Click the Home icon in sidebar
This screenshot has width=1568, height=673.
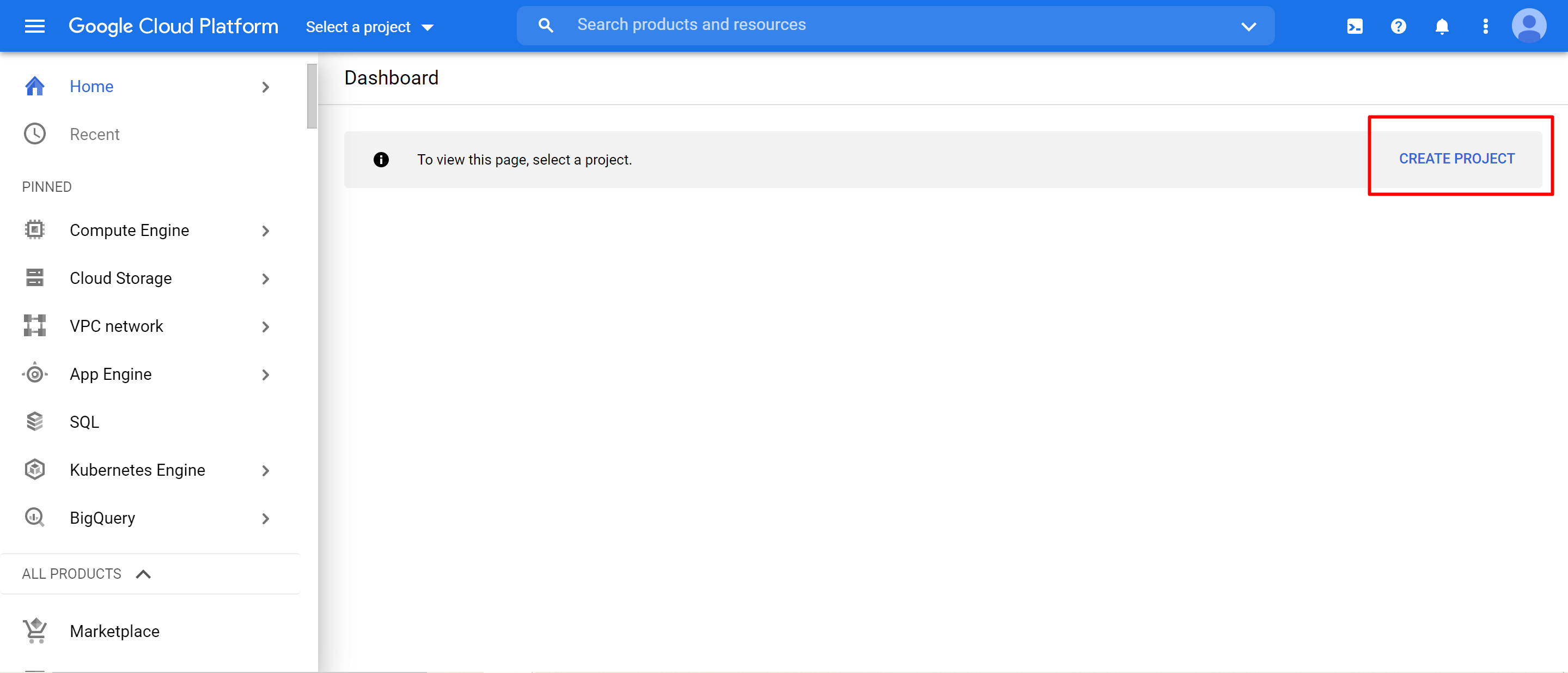[35, 87]
